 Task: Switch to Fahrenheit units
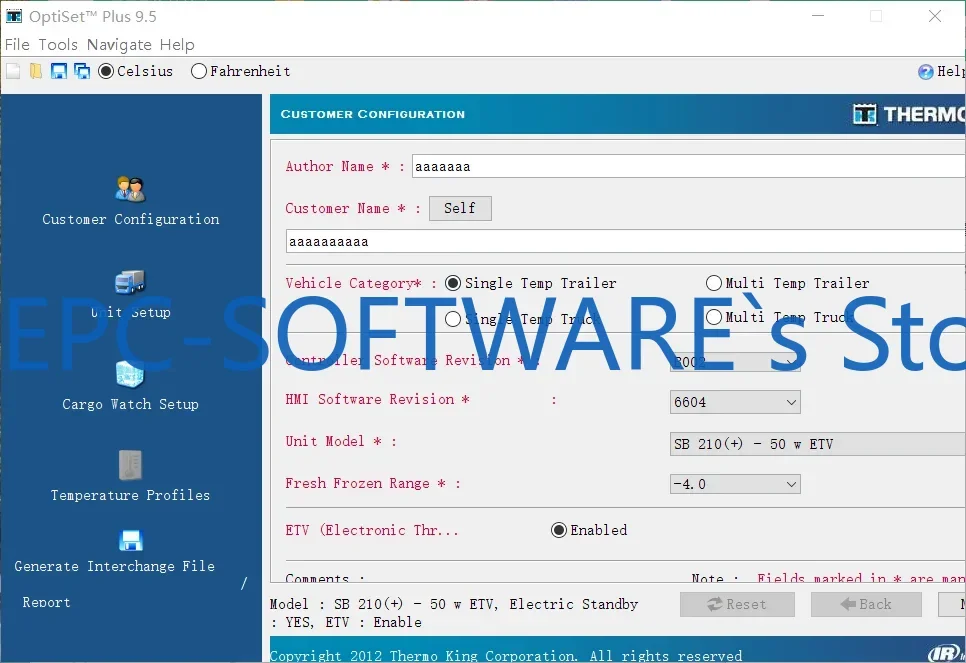pos(240,71)
